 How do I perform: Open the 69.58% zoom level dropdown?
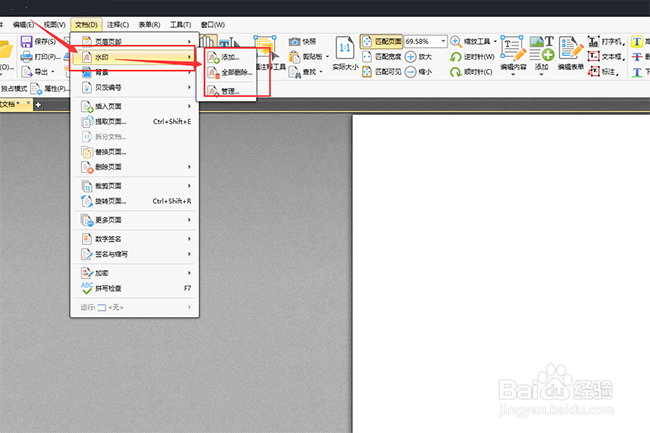[x=443, y=41]
